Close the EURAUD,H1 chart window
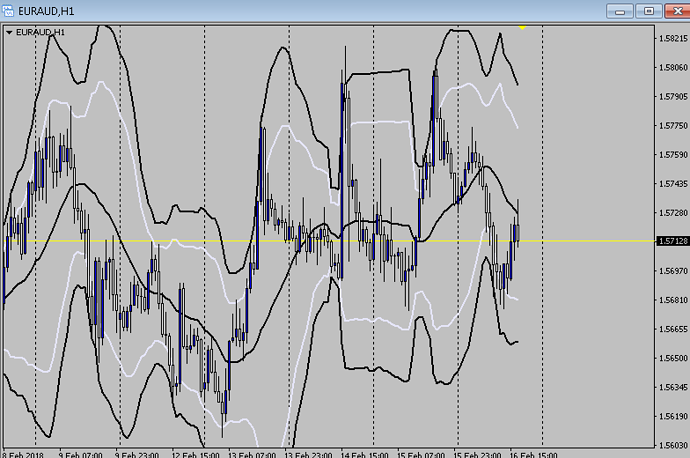The width and height of the screenshot is (690, 458). [677, 11]
